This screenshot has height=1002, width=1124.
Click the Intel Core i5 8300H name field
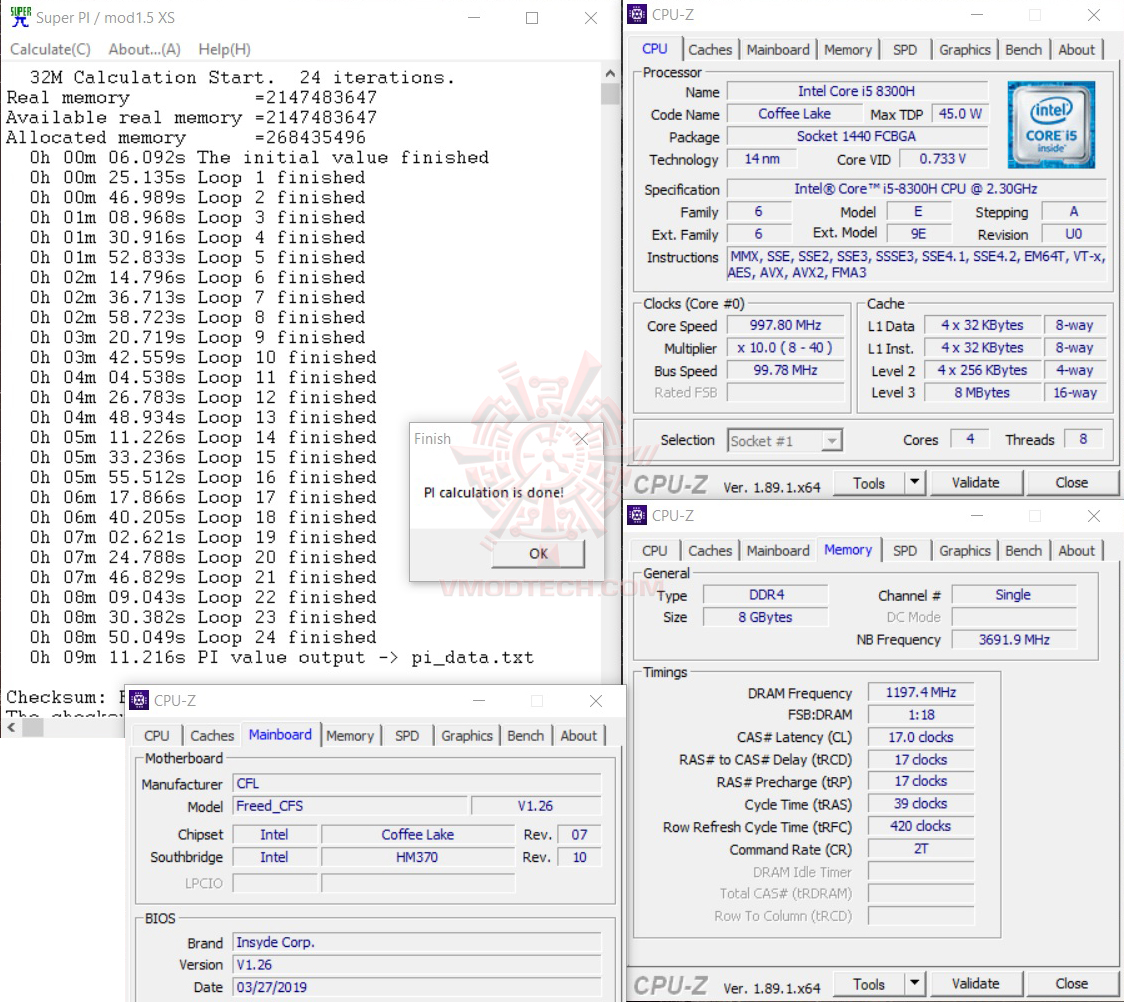pos(857,91)
